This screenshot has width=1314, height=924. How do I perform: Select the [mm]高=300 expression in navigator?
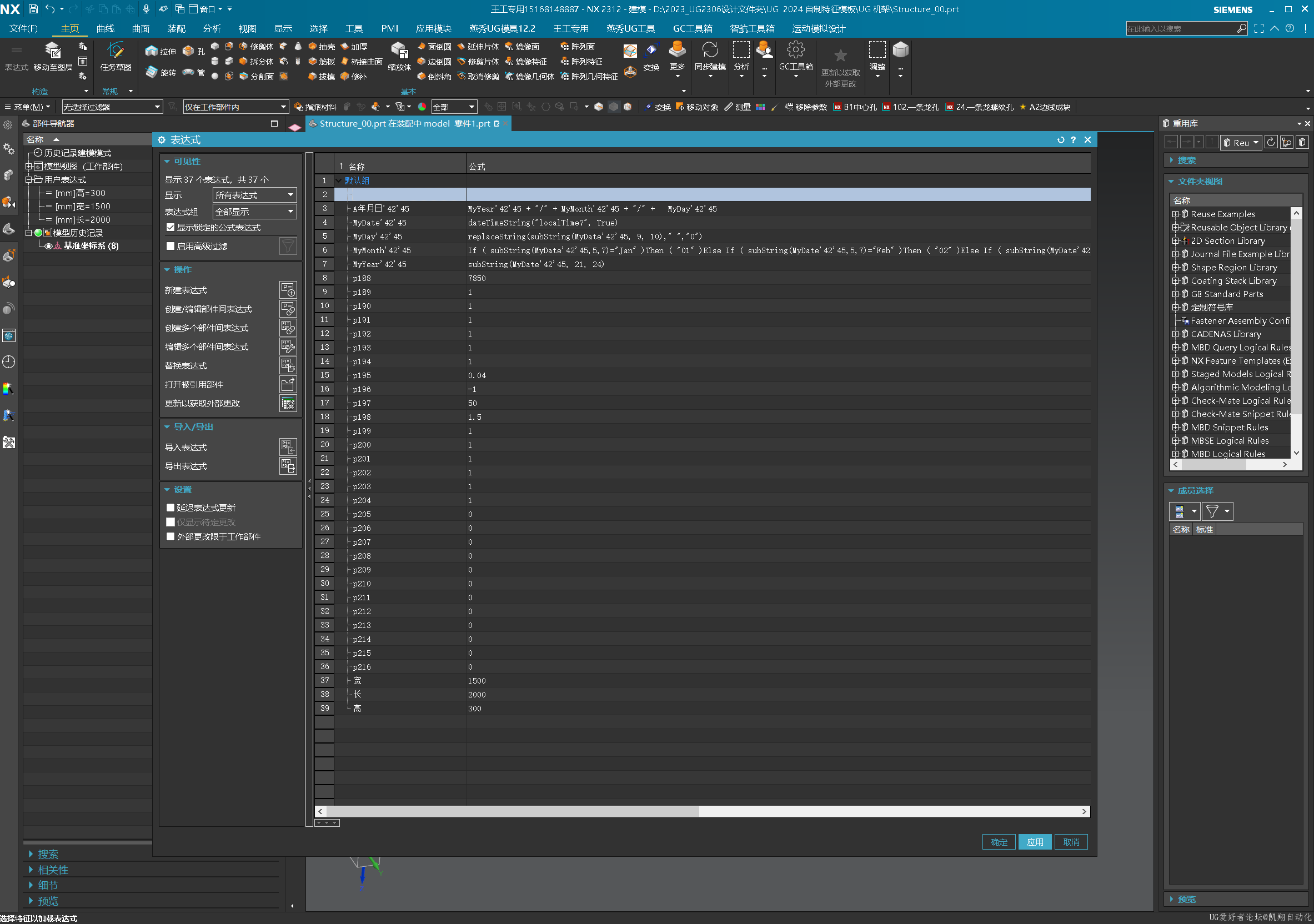pyautogui.click(x=79, y=193)
